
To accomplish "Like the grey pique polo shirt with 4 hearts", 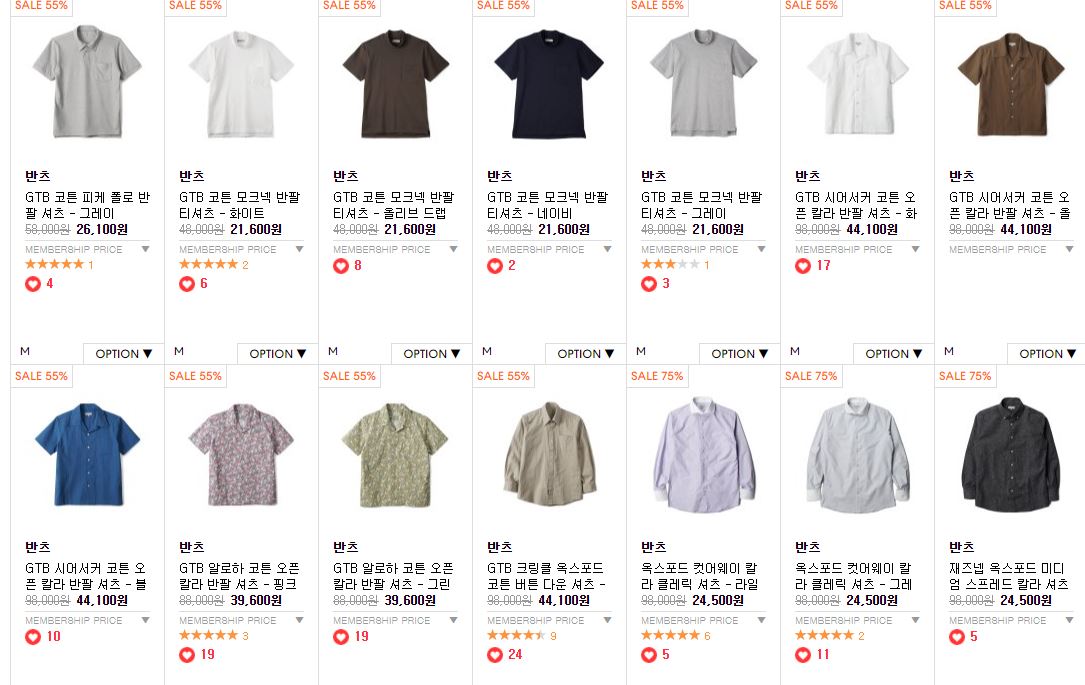I will pyautogui.click(x=33, y=284).
